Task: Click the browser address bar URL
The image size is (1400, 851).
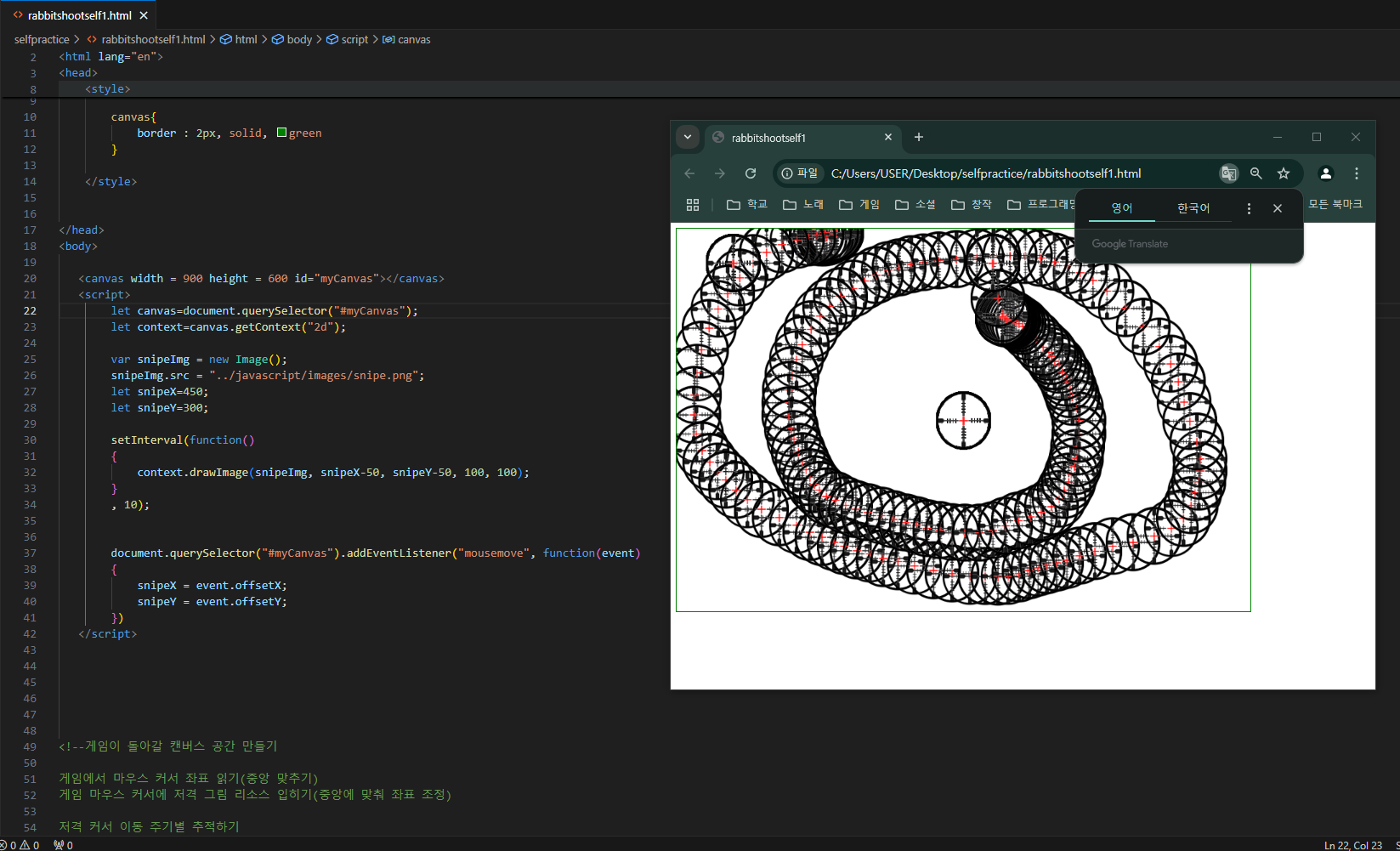Action: (986, 173)
